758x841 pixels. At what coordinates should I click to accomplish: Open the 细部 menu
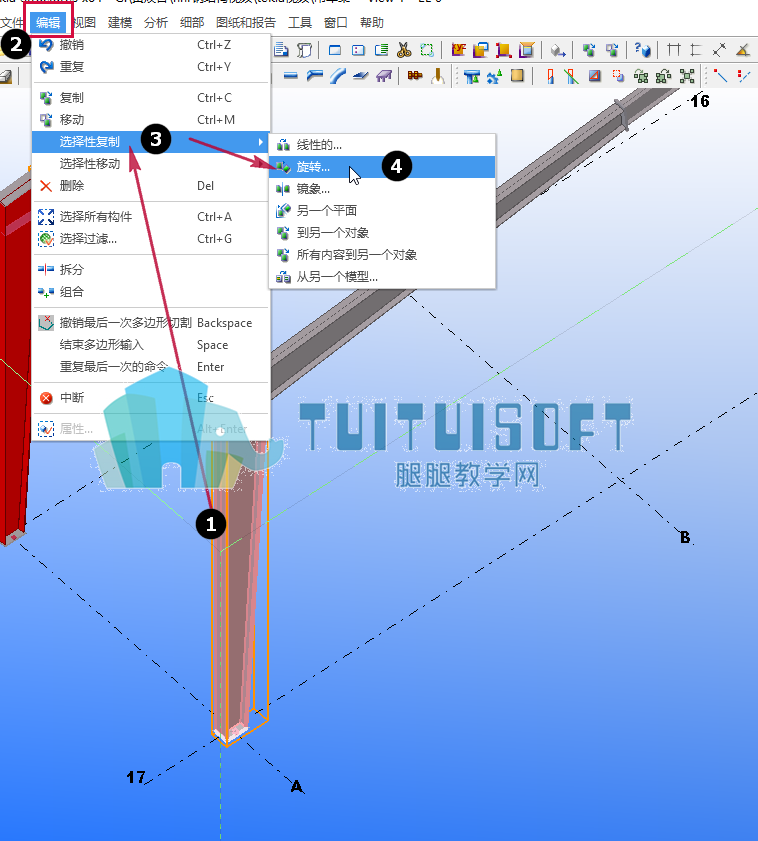point(192,23)
